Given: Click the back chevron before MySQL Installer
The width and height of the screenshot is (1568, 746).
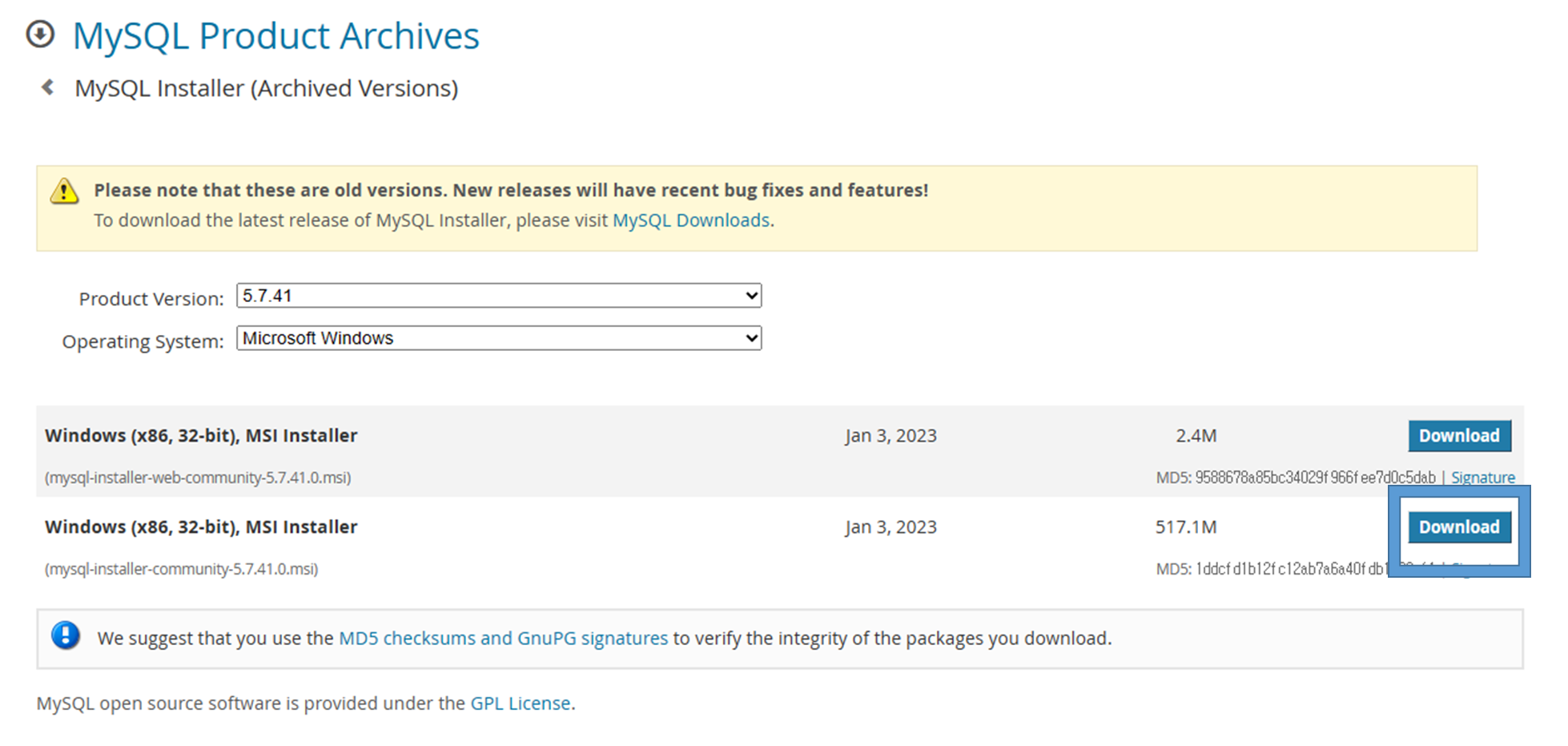Looking at the screenshot, I should point(48,87).
